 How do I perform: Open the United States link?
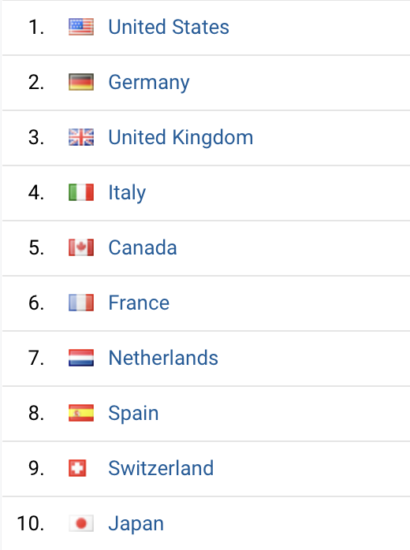point(169,27)
